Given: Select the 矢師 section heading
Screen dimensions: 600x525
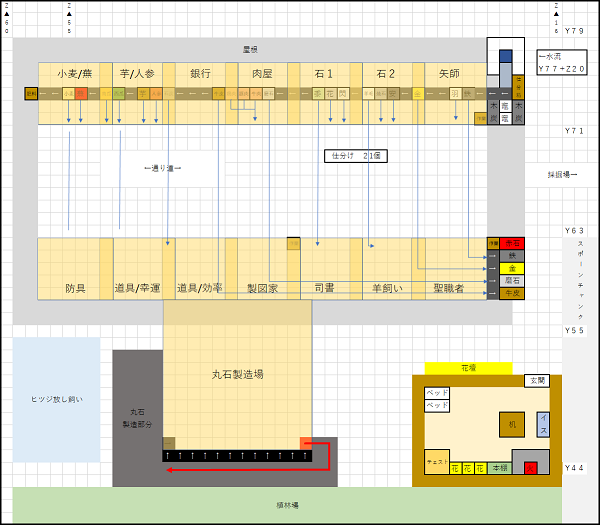Looking at the screenshot, I should click(x=449, y=73).
